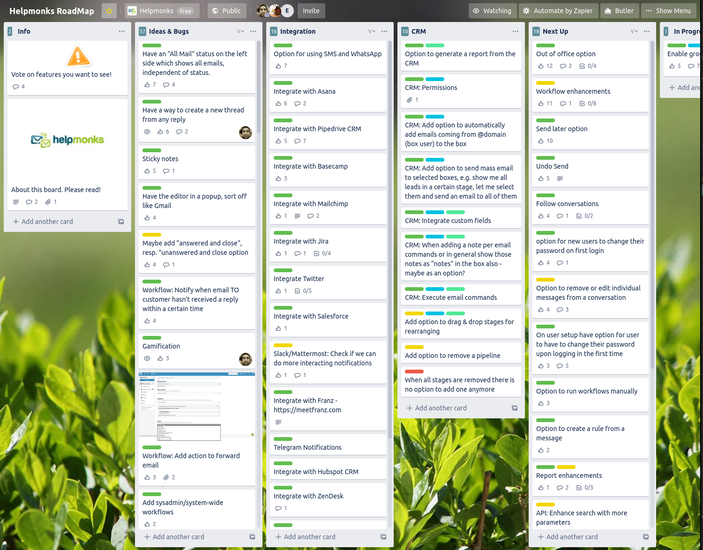This screenshot has height=550, width=703.
Task: Open checklist badge on Integrate Twitter card
Action: (x=303, y=291)
